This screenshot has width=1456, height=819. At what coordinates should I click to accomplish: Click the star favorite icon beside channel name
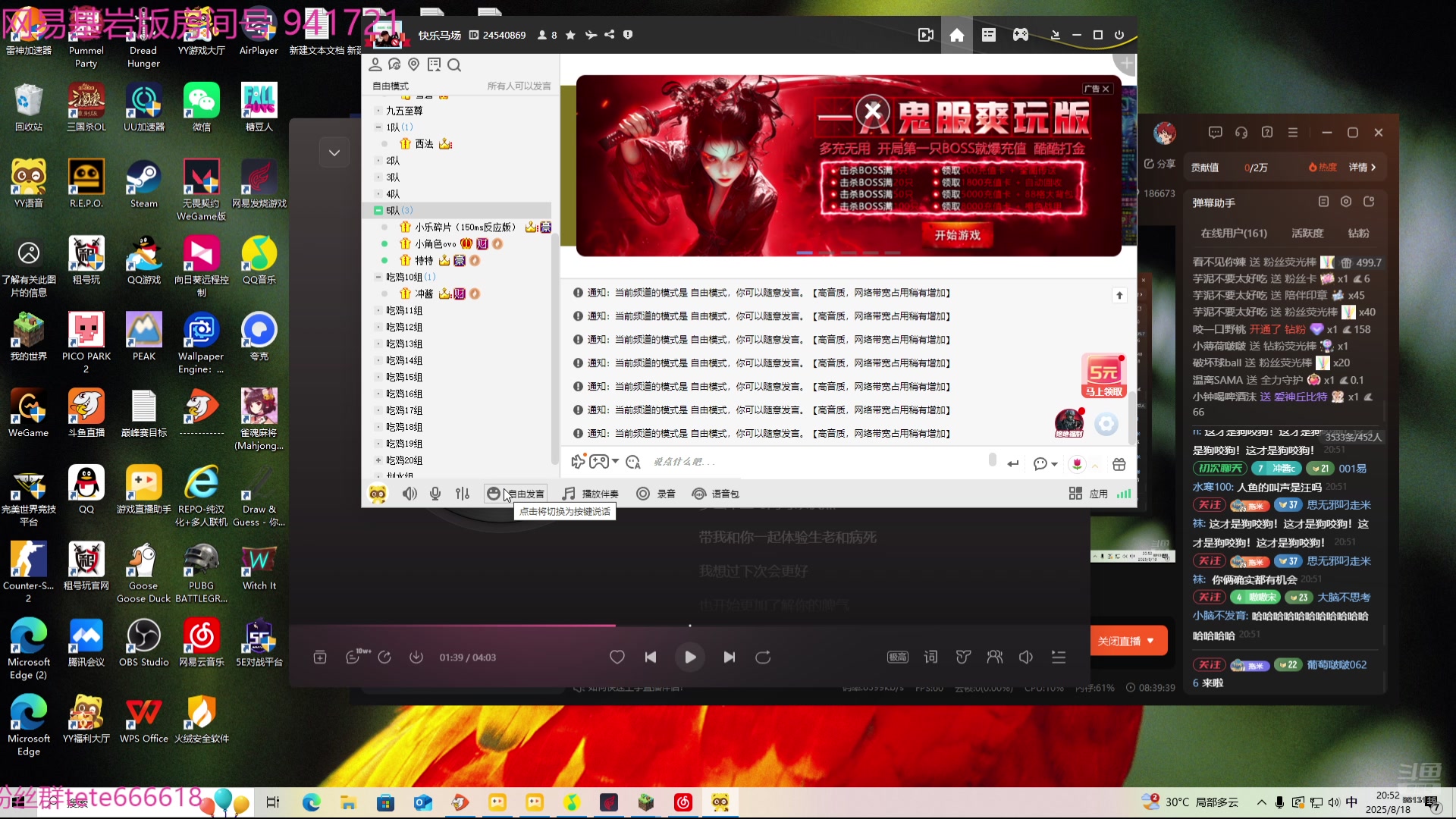coord(570,35)
